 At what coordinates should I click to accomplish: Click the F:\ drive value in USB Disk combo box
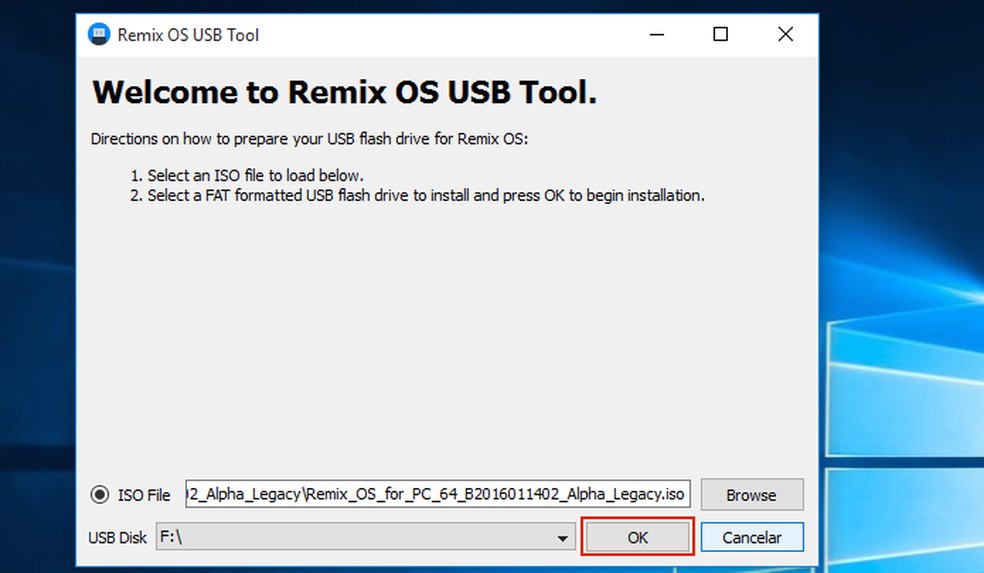171,537
